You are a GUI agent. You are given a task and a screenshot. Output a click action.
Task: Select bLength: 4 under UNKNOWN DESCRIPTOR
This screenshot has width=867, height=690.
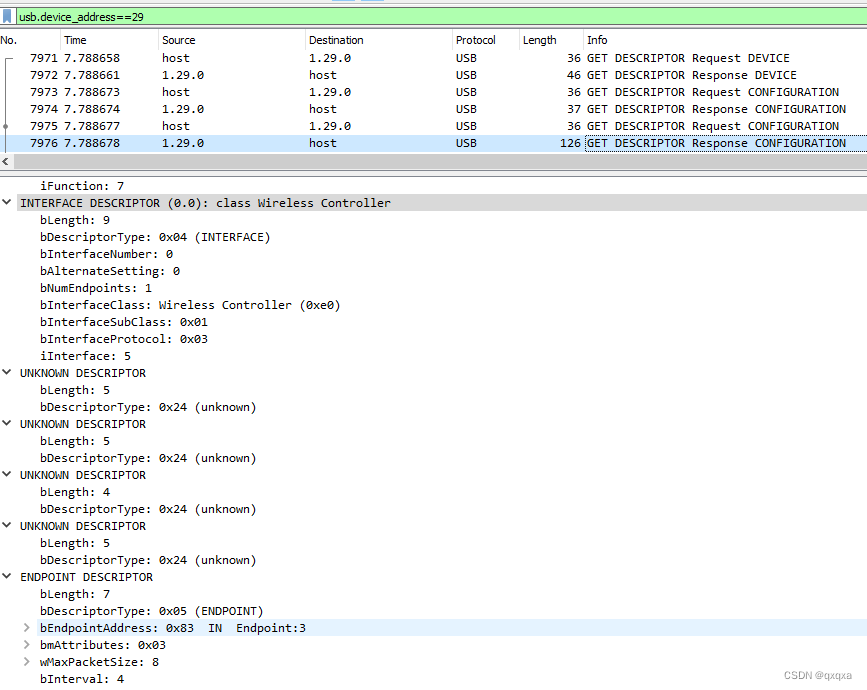pyautogui.click(x=75, y=492)
